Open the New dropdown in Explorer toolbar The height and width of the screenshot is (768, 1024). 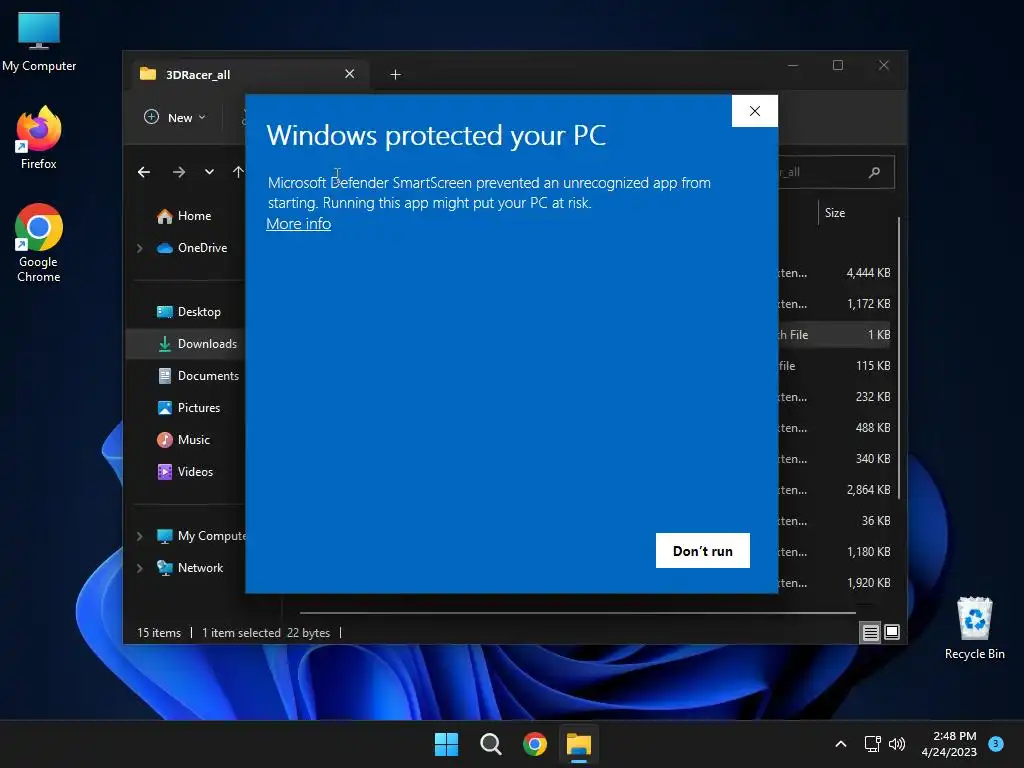coord(175,118)
